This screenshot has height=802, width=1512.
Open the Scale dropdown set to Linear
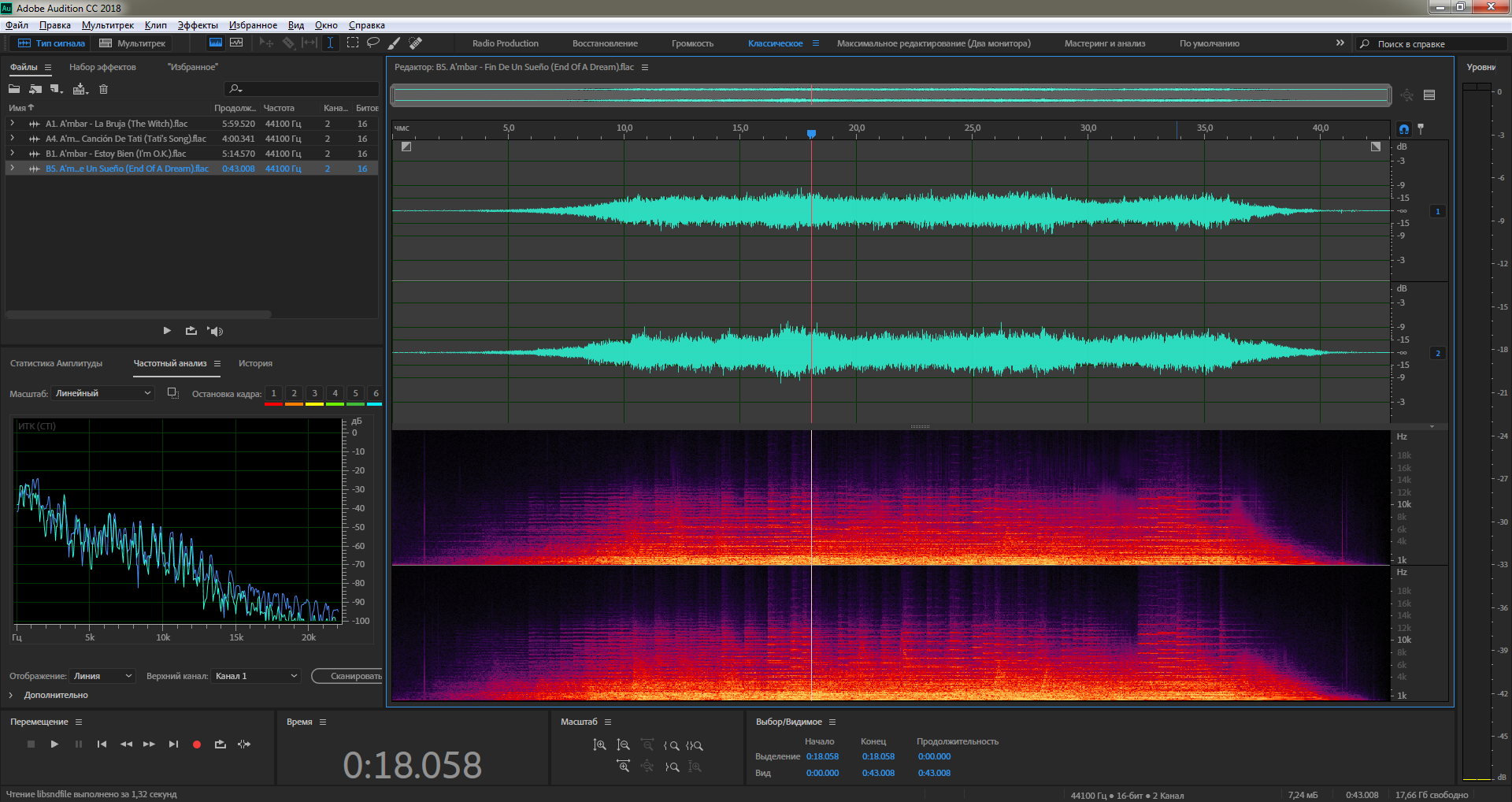(x=102, y=393)
